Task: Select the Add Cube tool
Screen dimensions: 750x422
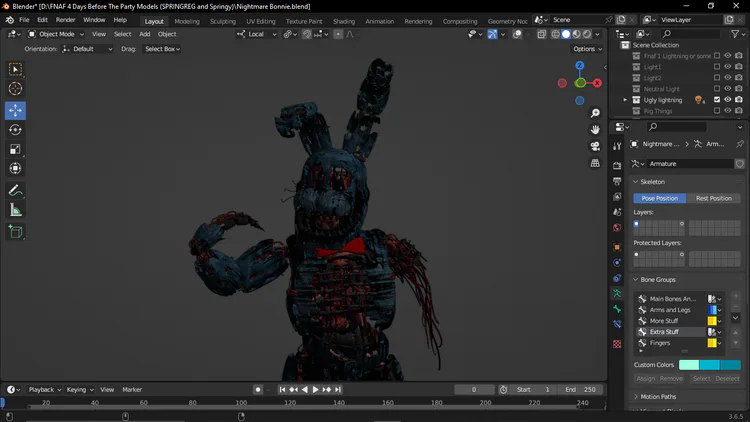Action: point(15,232)
